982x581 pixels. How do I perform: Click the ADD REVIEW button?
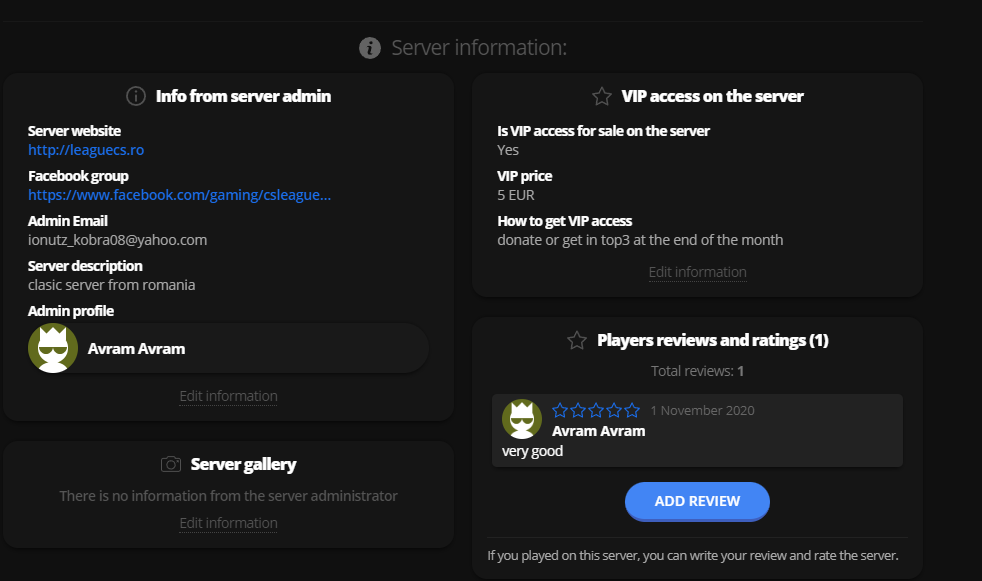(x=697, y=501)
